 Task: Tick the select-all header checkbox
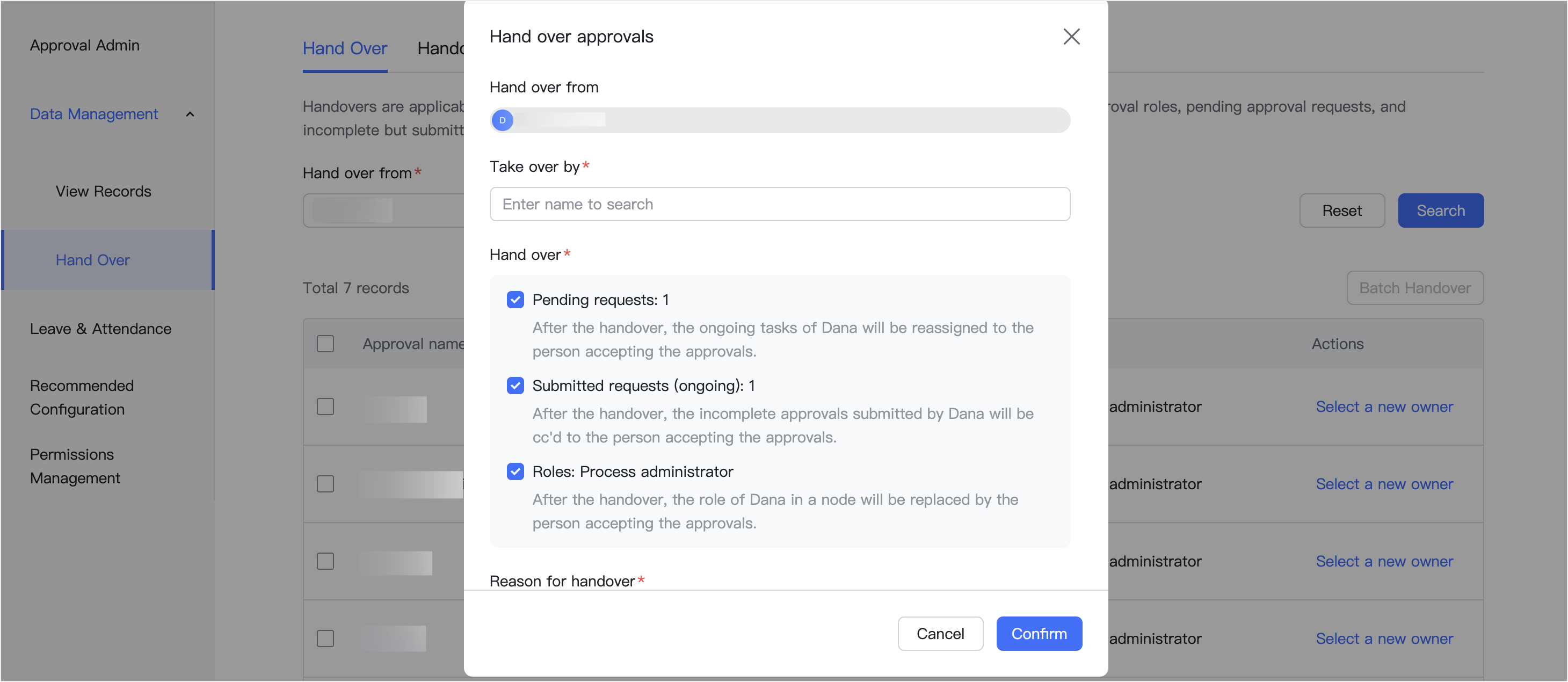click(325, 344)
